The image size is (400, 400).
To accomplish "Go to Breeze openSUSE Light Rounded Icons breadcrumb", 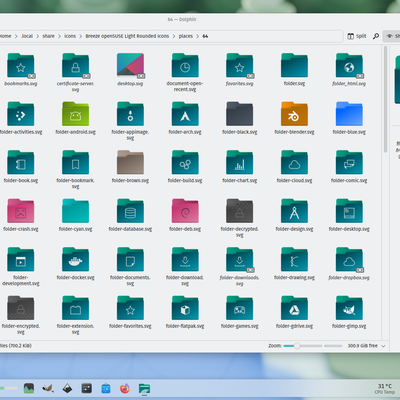I will click(127, 36).
